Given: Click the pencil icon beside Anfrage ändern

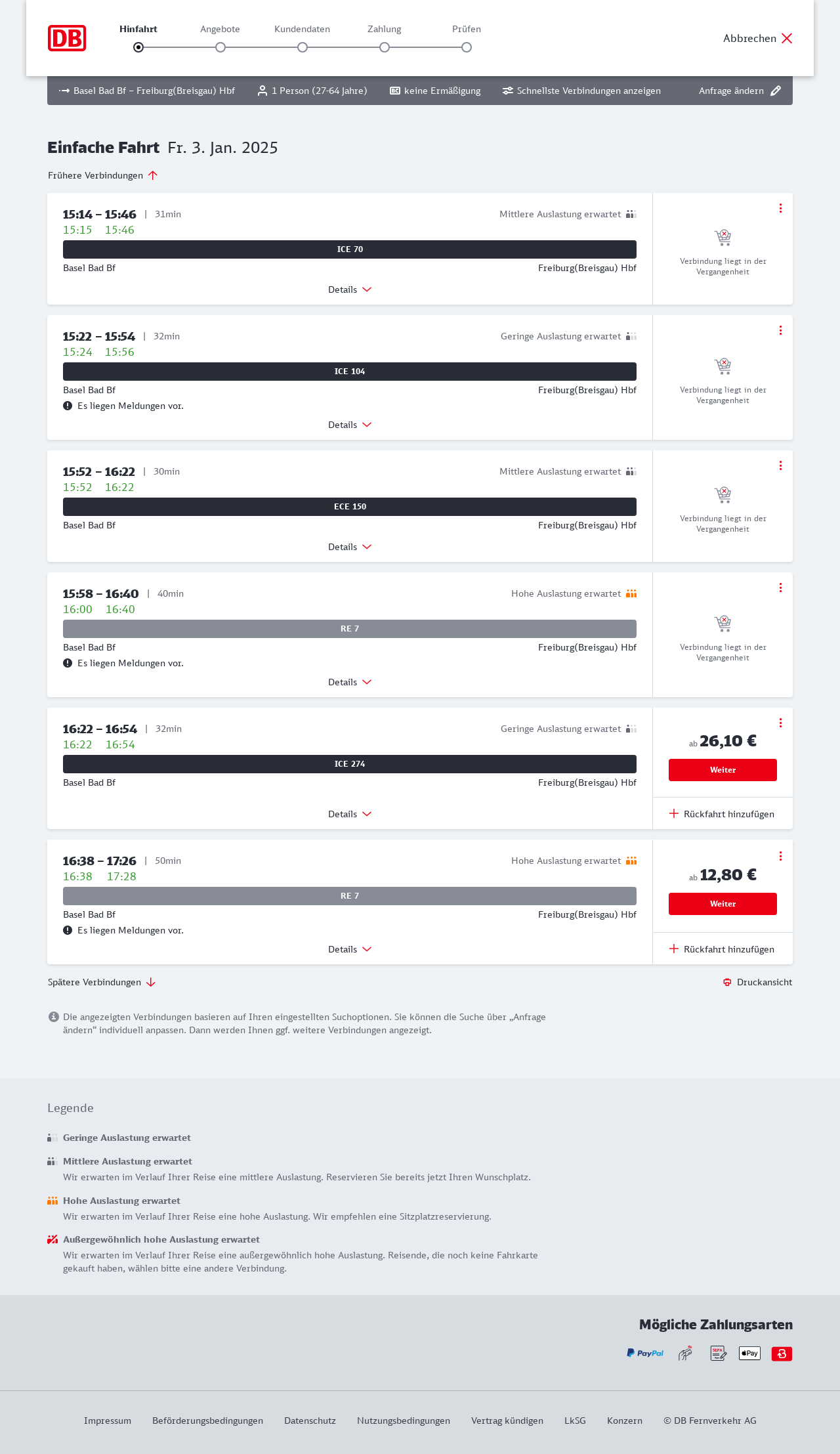Looking at the screenshot, I should 776,91.
